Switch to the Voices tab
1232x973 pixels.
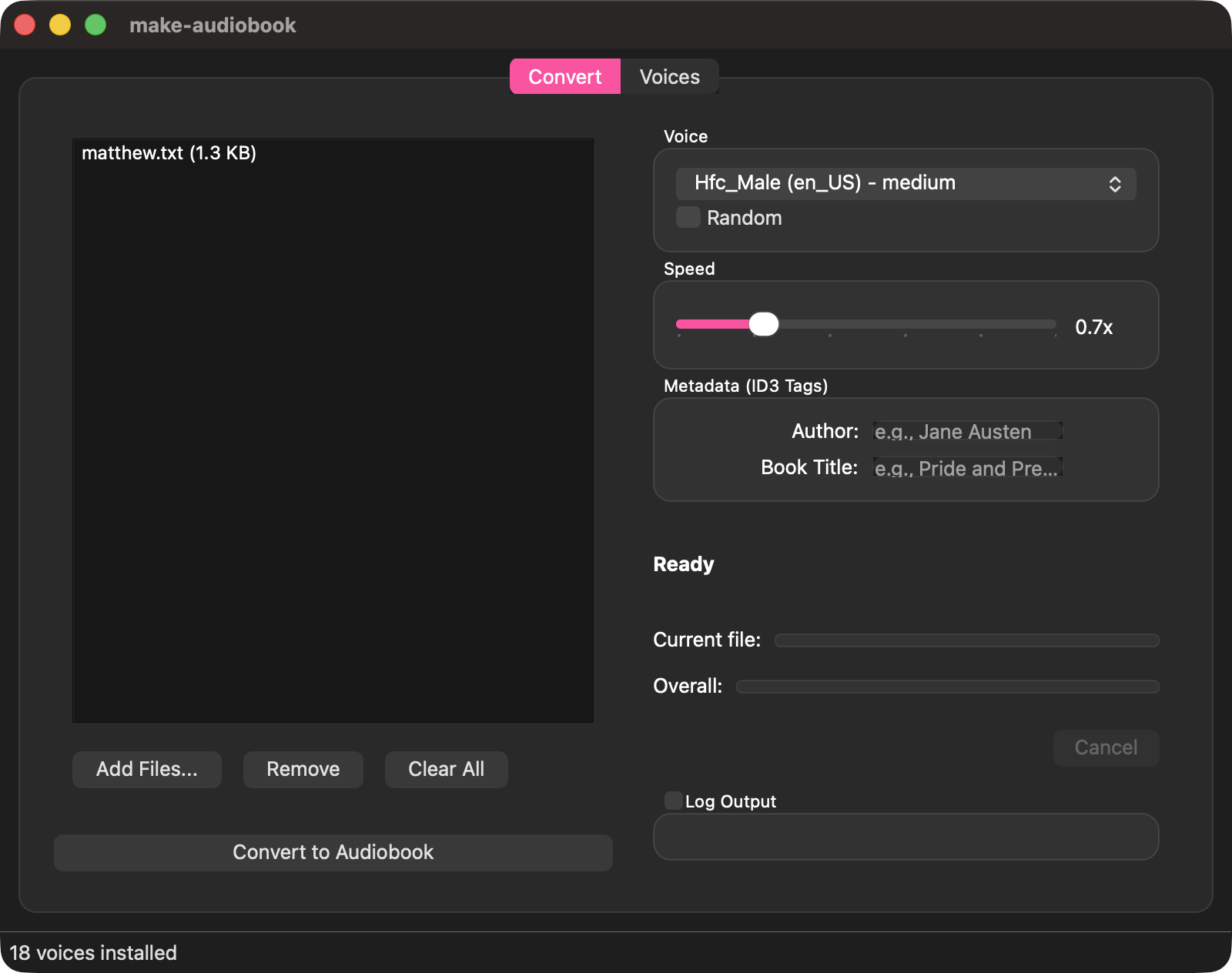point(668,76)
